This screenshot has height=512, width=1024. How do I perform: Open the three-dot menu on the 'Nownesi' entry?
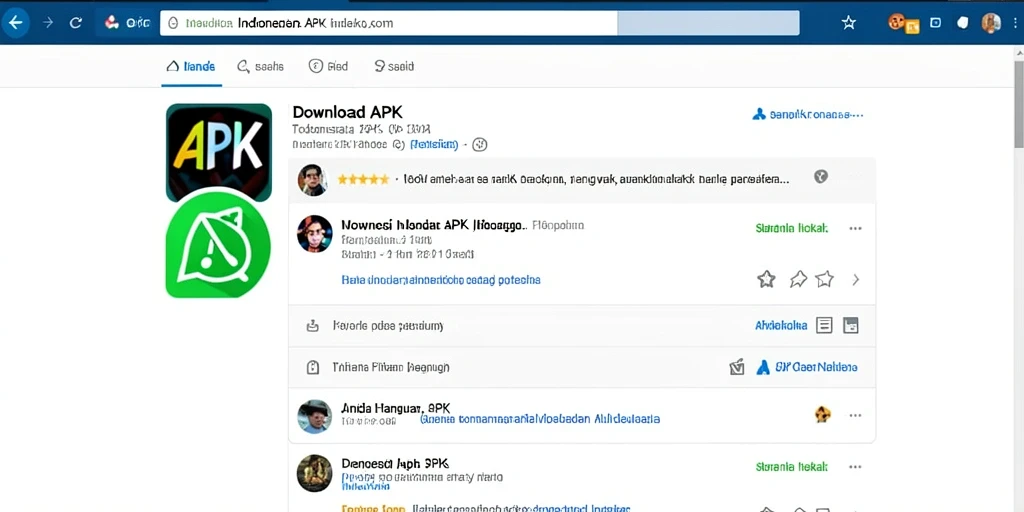[855, 229]
